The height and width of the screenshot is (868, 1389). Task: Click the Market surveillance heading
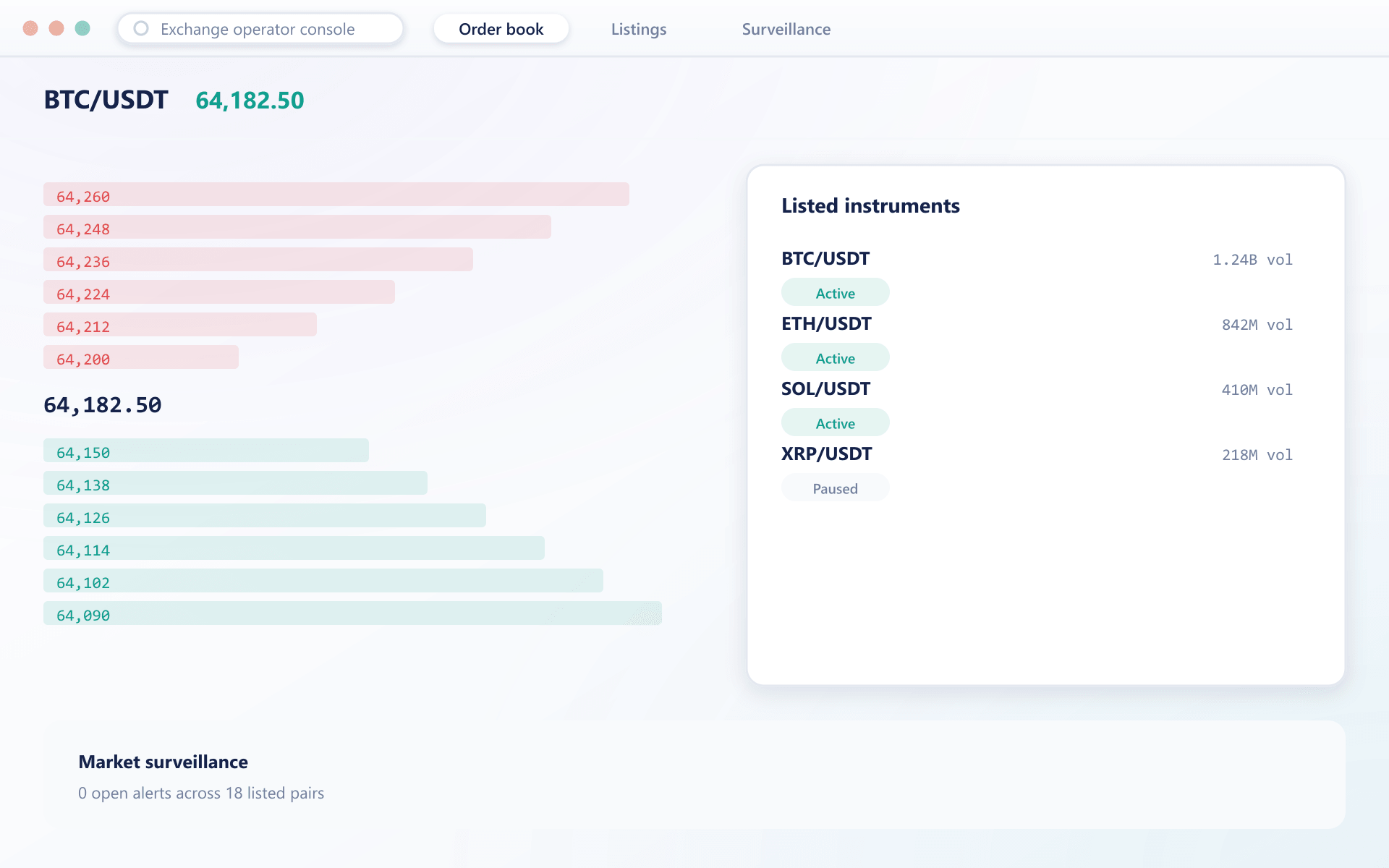pyautogui.click(x=163, y=762)
